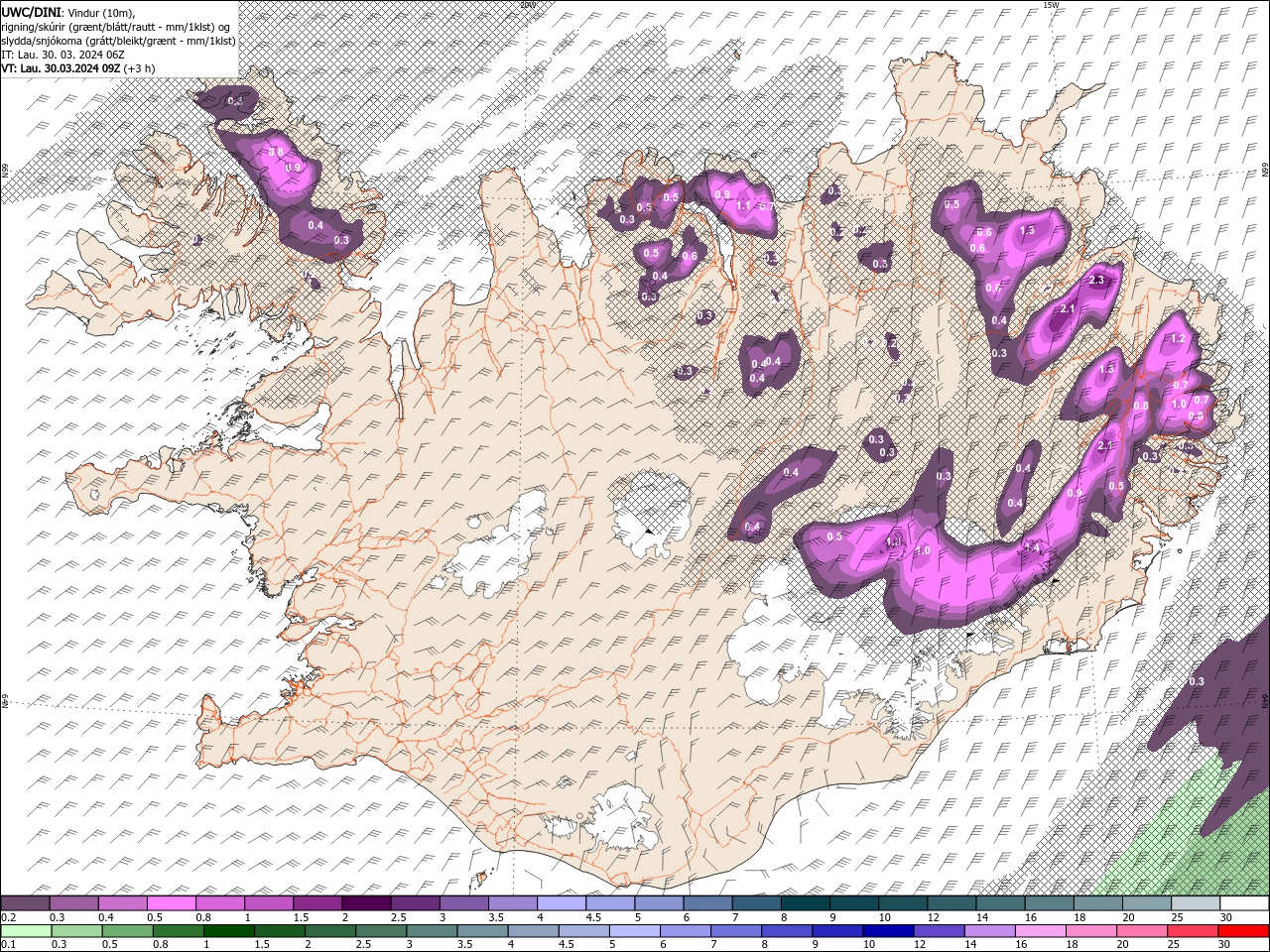The image size is (1270, 952).
Task: Click the 0.1 legend label
Action: (x=8, y=945)
